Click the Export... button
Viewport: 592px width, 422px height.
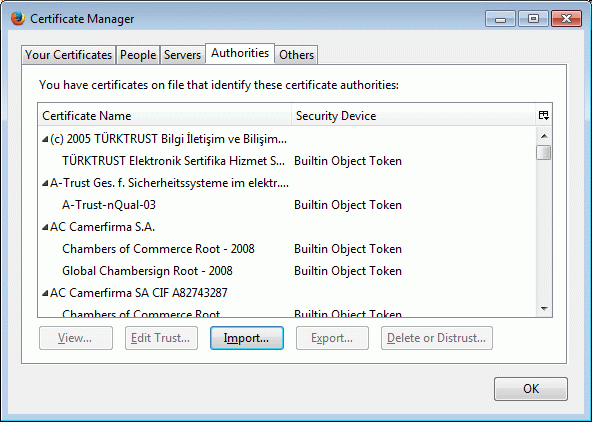point(332,338)
